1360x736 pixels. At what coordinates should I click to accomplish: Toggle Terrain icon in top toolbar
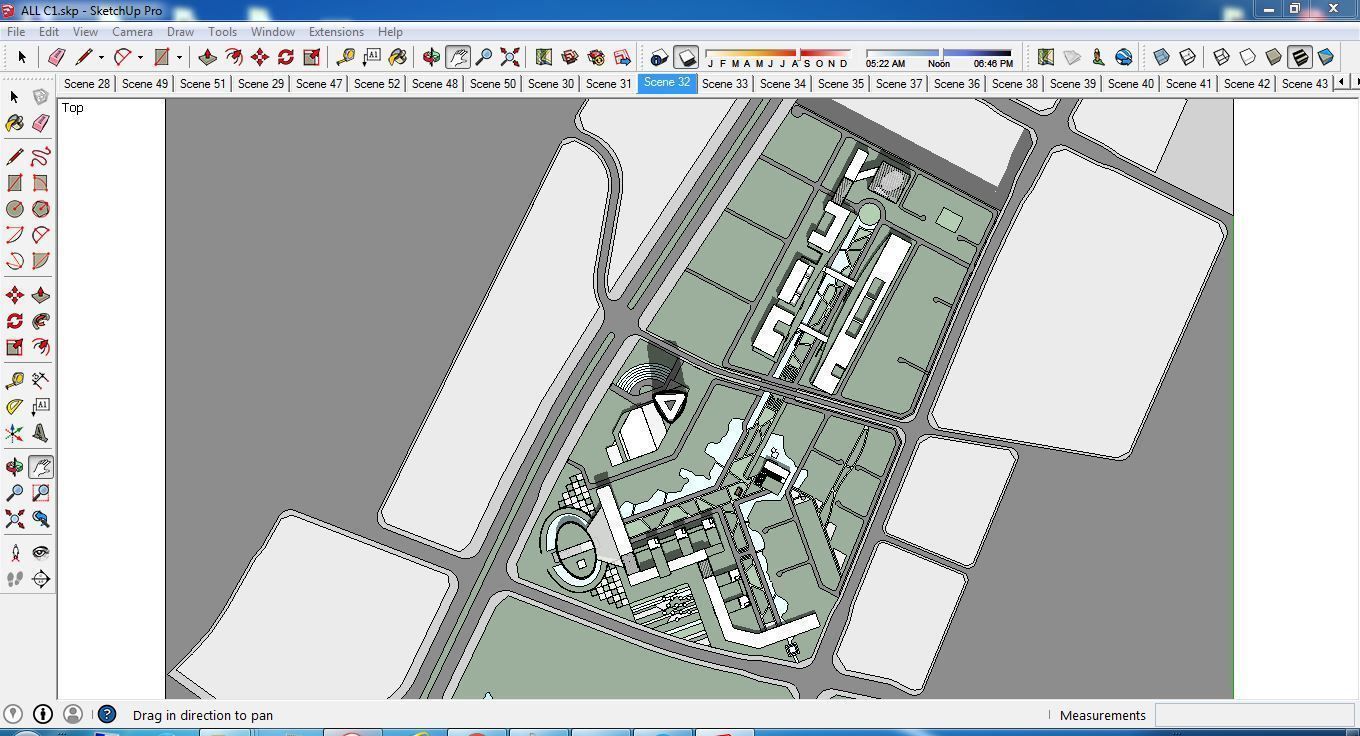point(1072,57)
